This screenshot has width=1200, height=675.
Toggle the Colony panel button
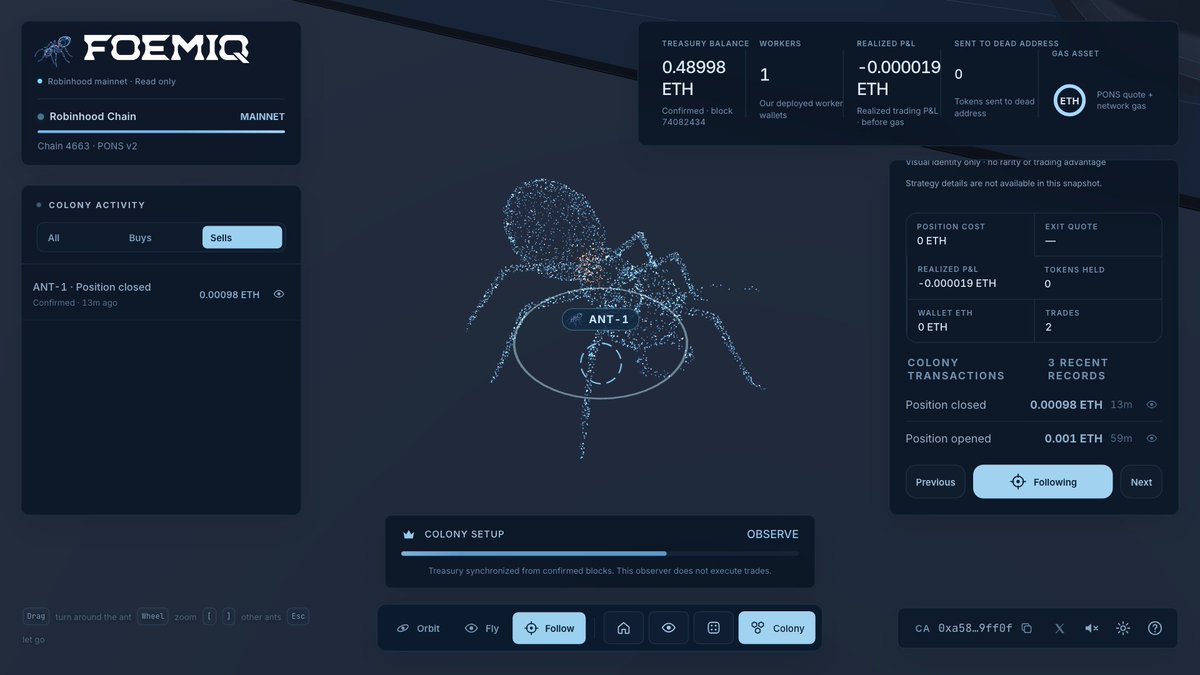click(777, 628)
